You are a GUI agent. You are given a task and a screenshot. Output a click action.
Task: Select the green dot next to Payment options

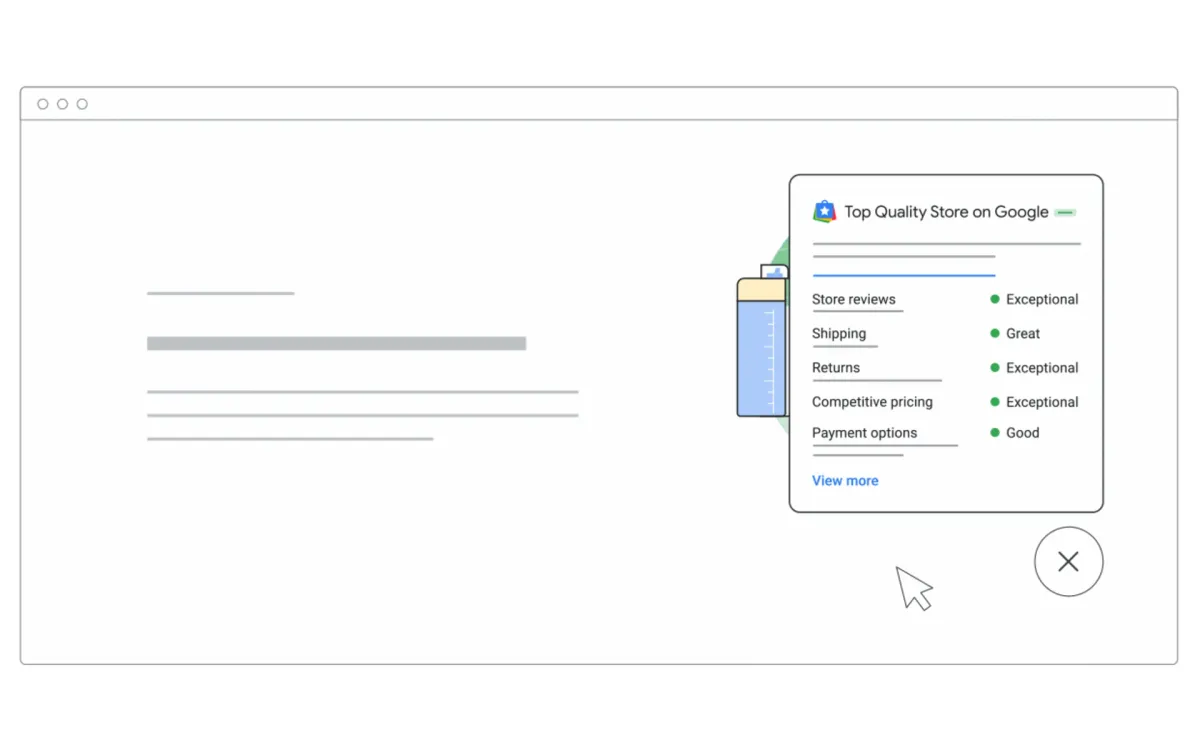[x=995, y=432]
